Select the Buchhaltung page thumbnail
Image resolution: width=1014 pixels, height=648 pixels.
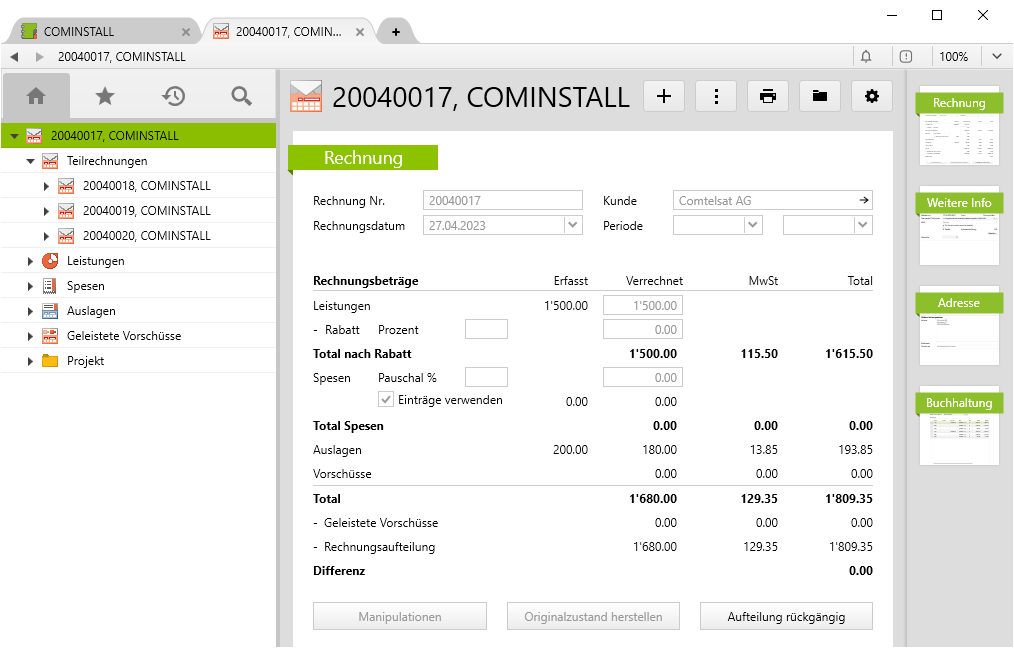959,426
